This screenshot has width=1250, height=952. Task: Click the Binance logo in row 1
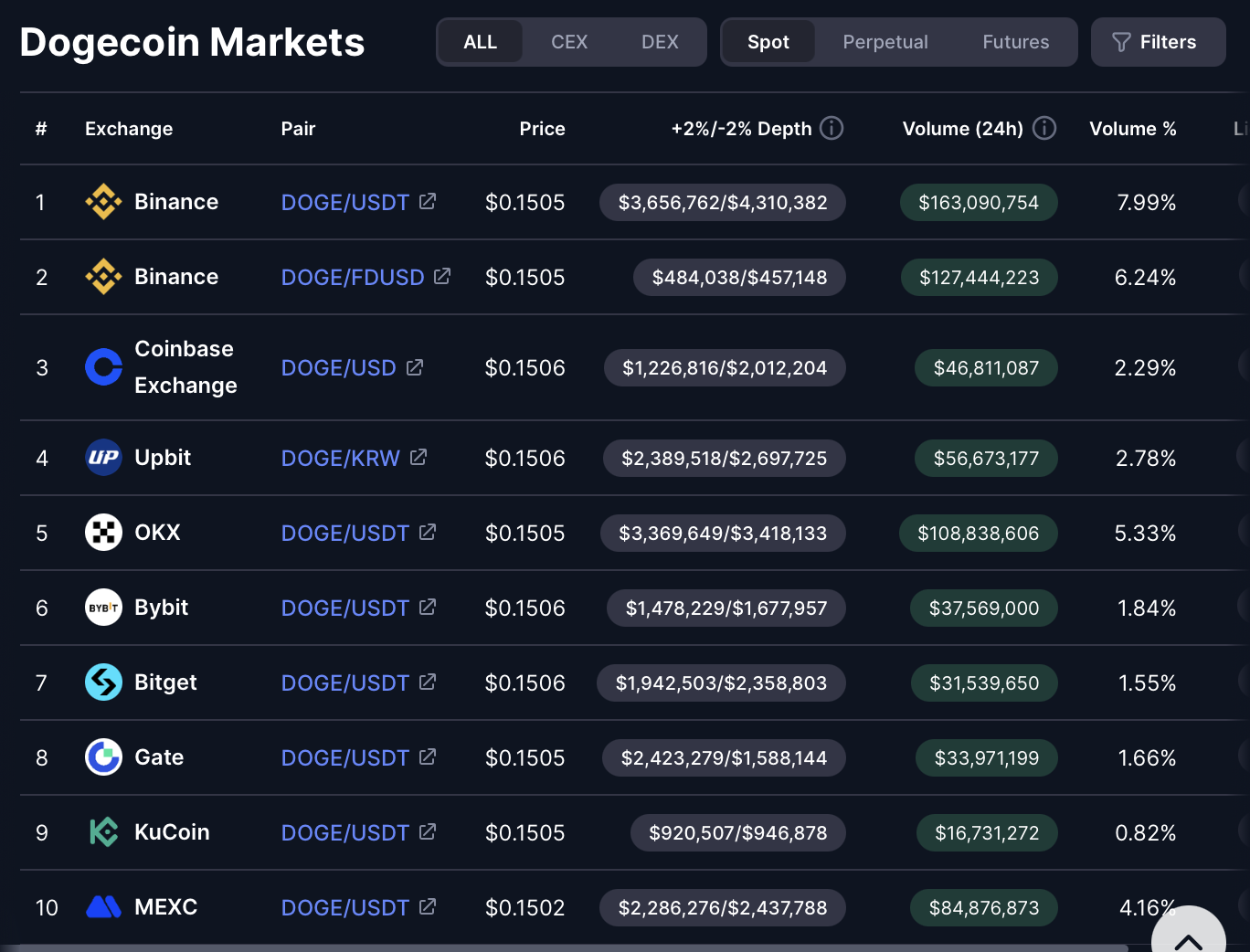103,202
